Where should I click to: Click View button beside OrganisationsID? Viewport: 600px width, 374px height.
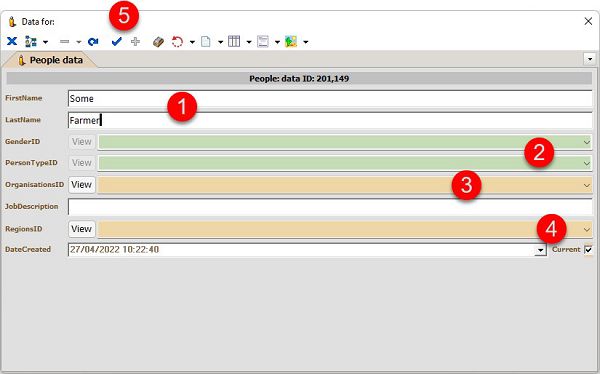tap(82, 185)
